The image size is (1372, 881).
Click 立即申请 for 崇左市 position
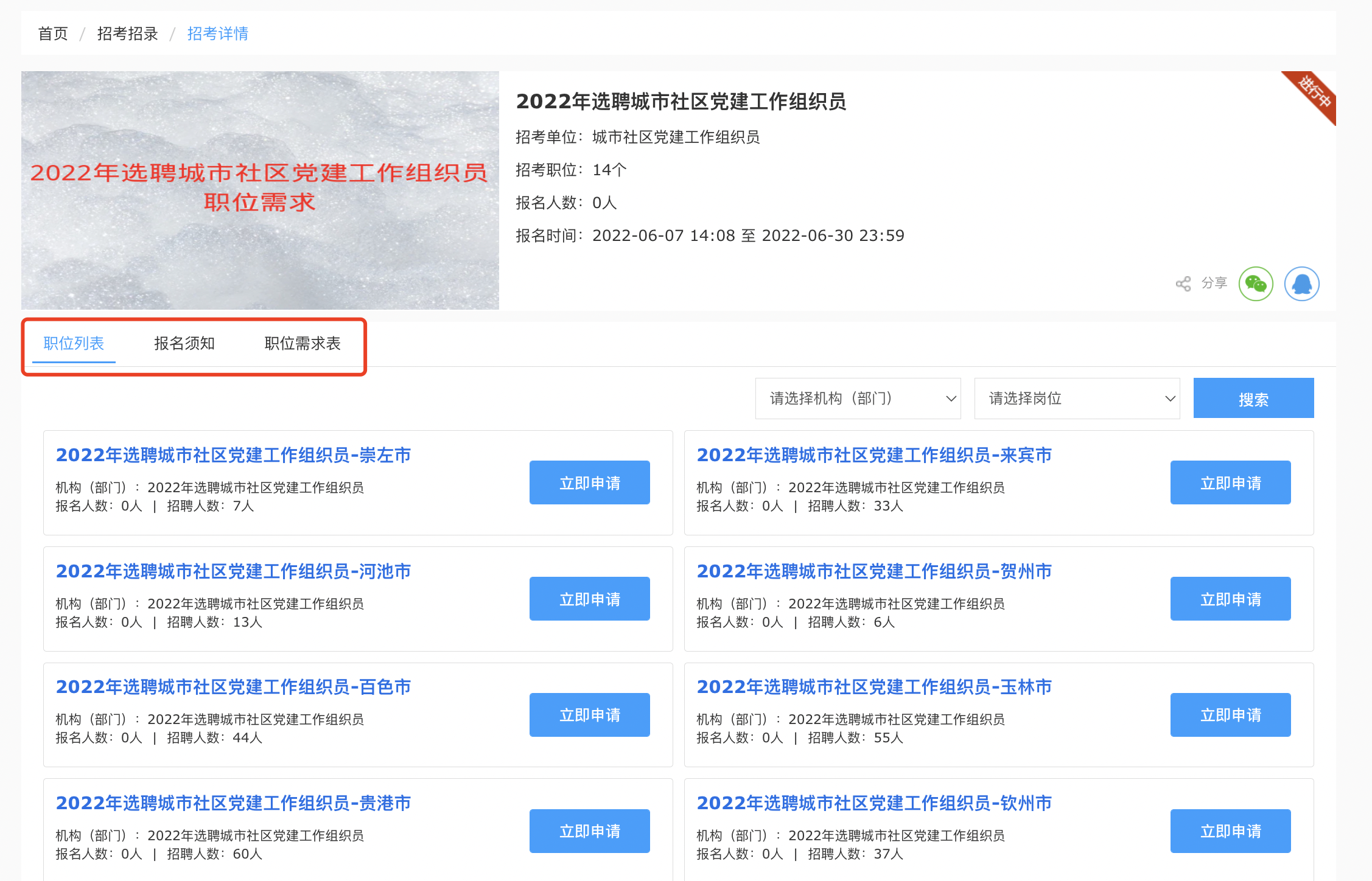point(589,482)
